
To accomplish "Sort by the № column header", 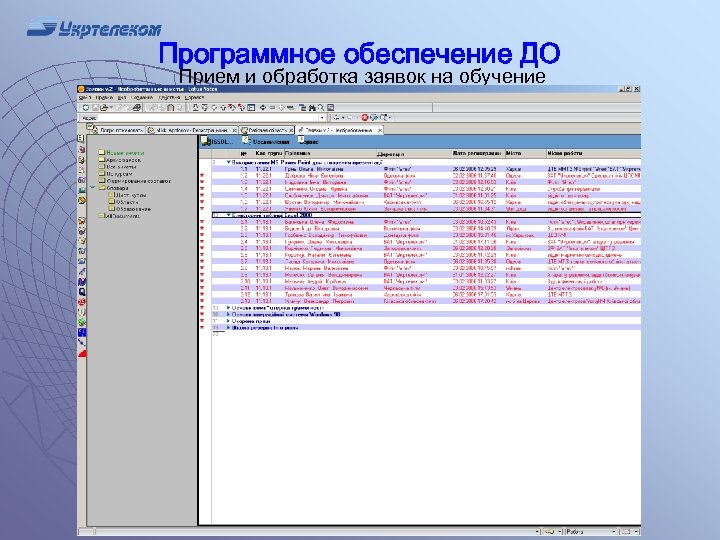I will point(244,153).
